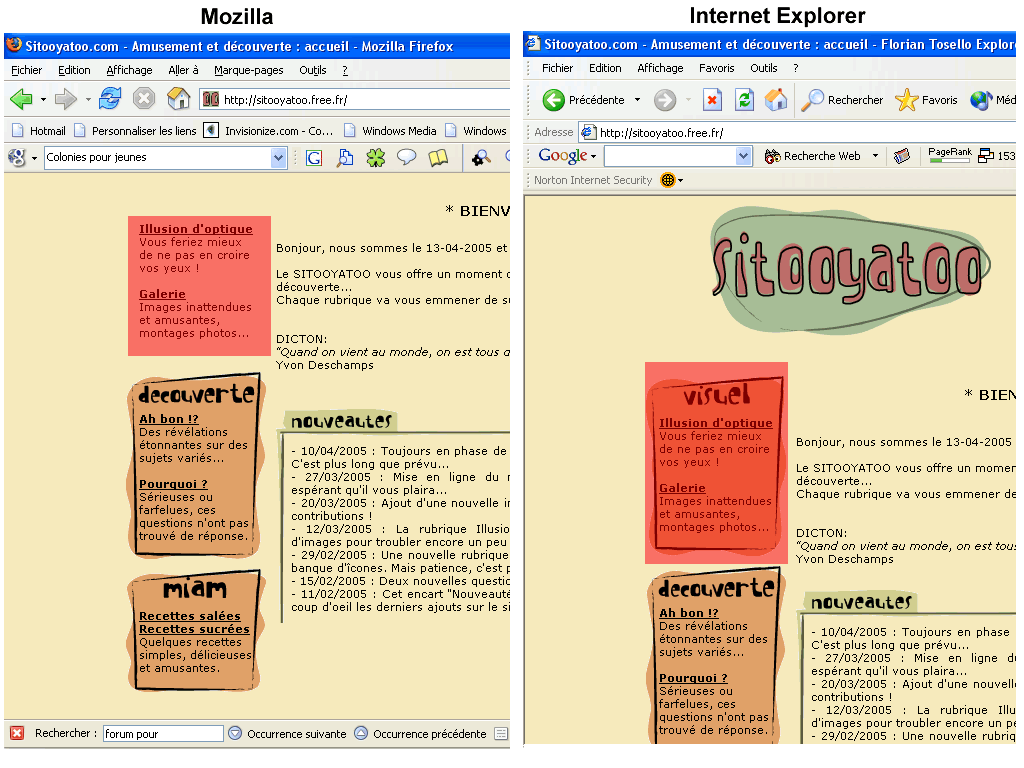Click the binoculars toolbar icon

pyautogui.click(x=481, y=158)
